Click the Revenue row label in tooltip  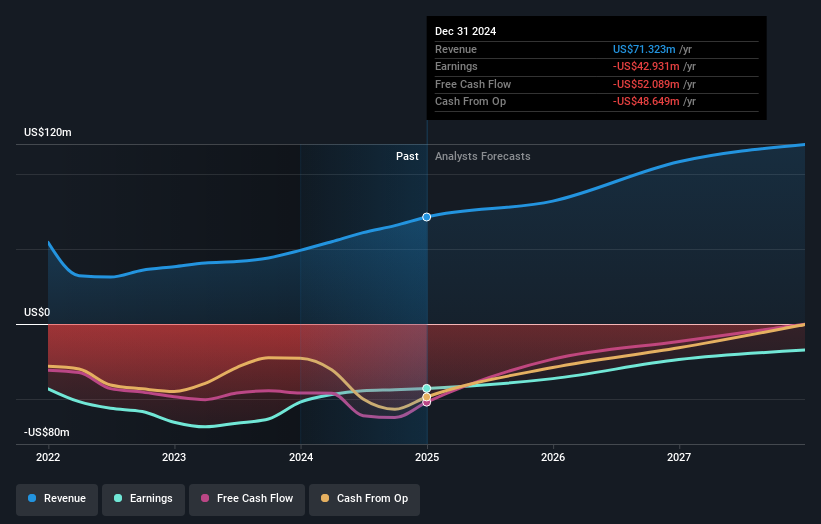[456, 49]
